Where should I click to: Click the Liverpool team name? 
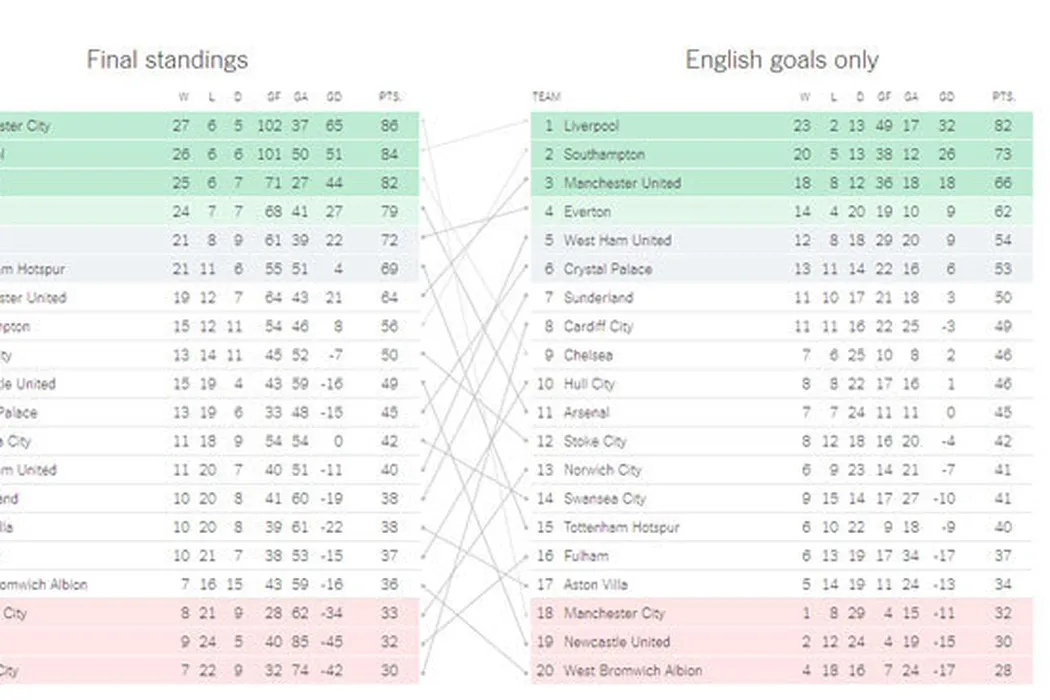click(591, 126)
